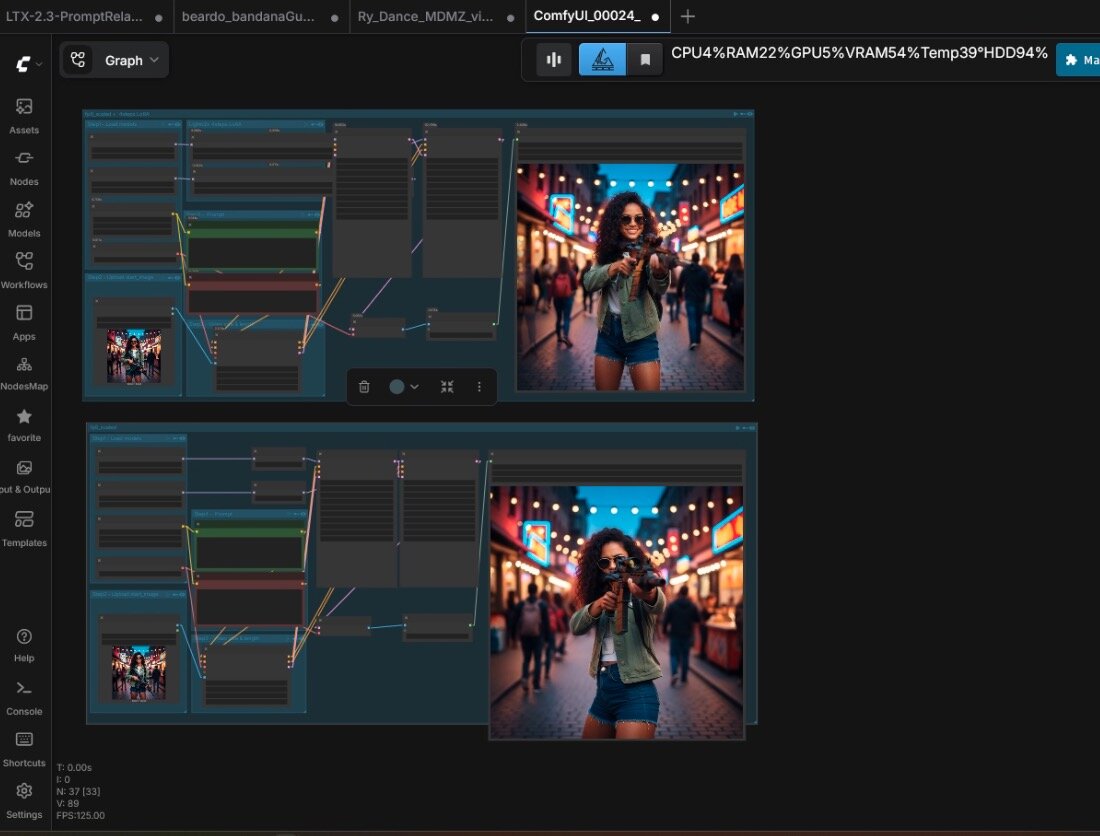Click the ComfyUI logo menu
The image size is (1100, 836).
(28, 65)
